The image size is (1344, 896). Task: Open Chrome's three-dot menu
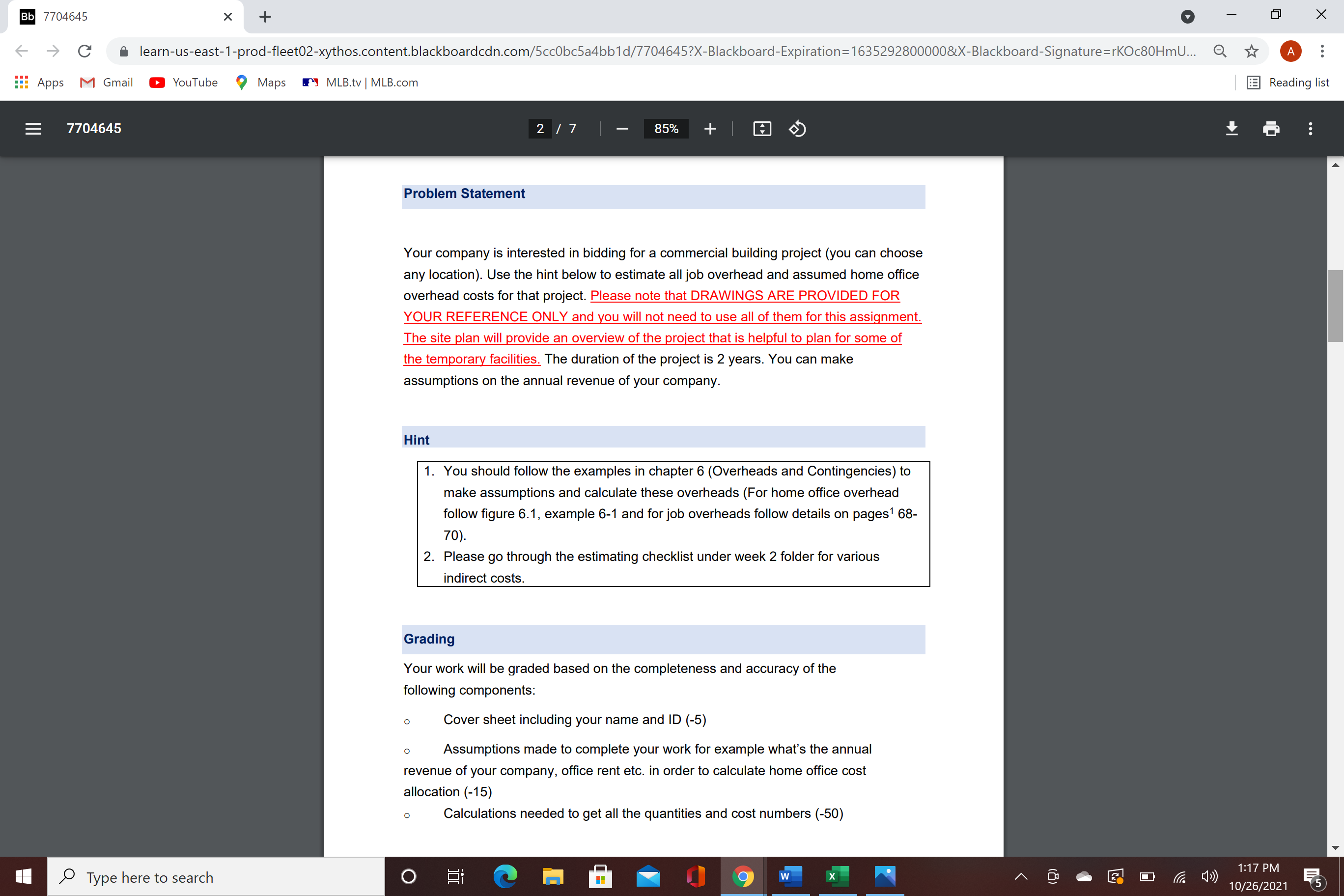(1322, 52)
